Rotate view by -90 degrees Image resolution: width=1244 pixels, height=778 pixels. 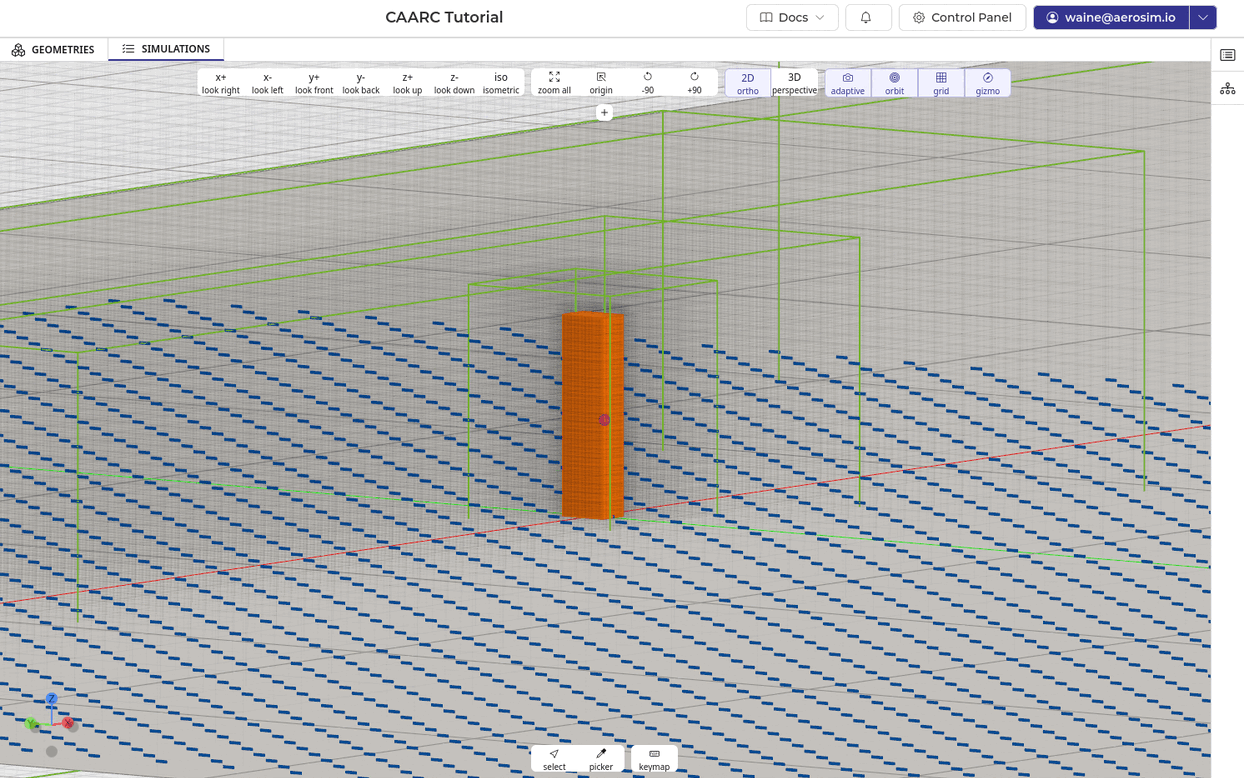pyautogui.click(x=648, y=83)
